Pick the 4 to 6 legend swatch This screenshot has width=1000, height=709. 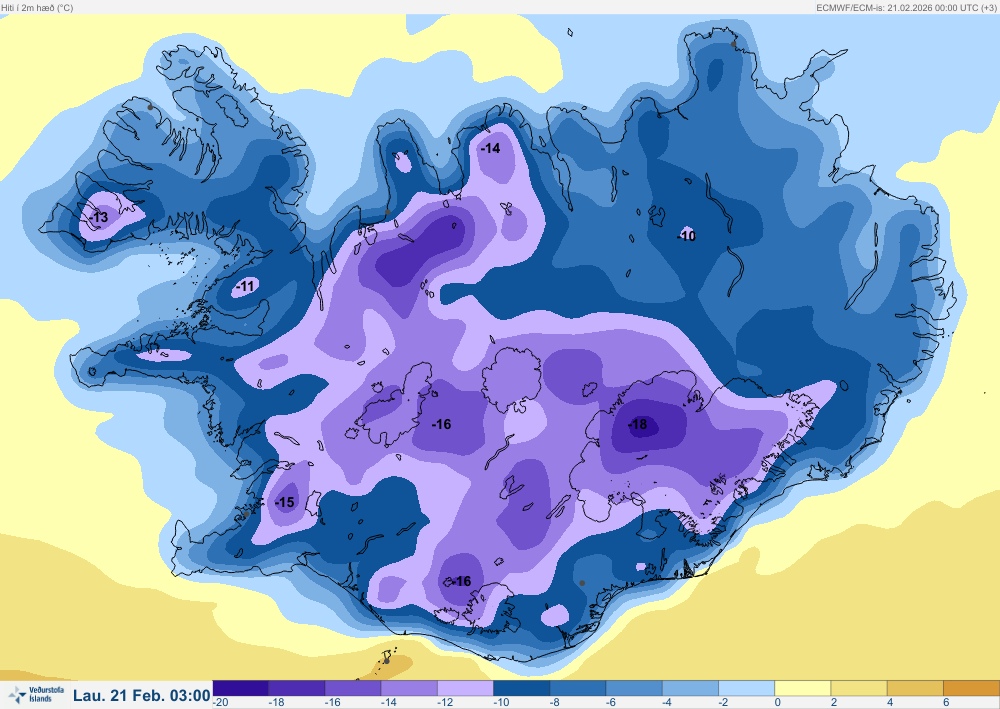tap(915, 688)
